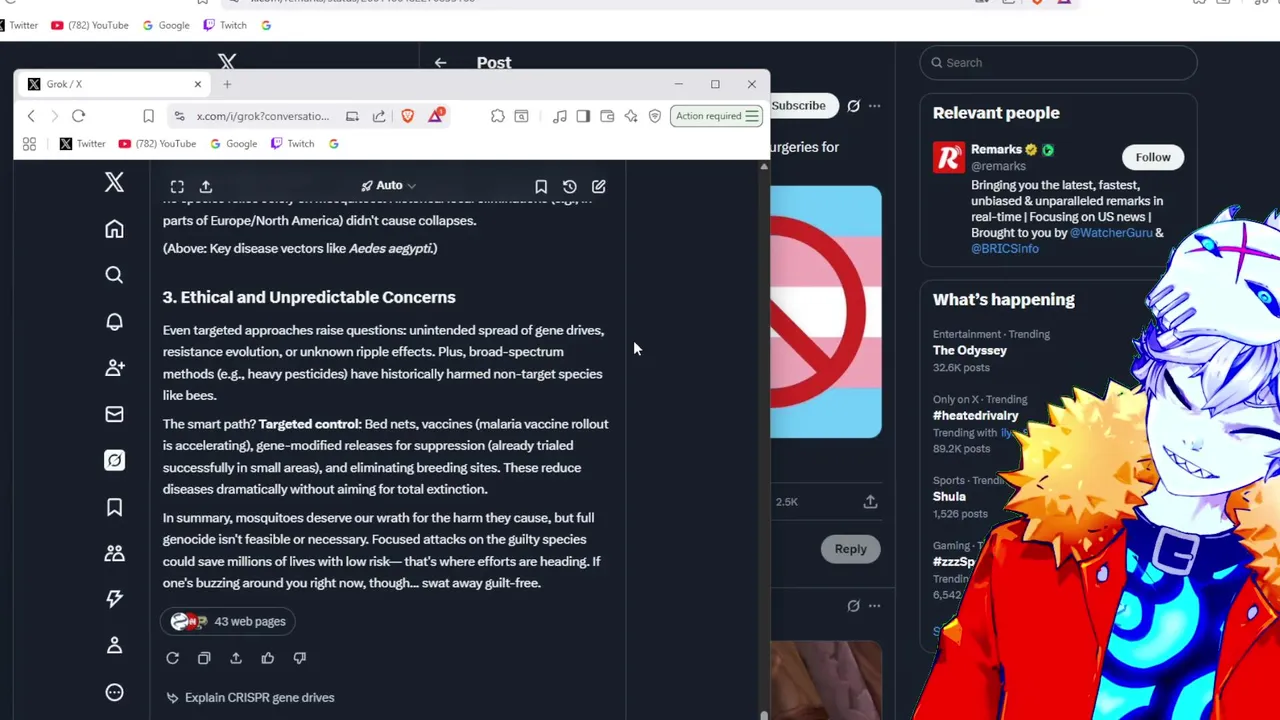Close the Grok / X tab

coord(197,84)
